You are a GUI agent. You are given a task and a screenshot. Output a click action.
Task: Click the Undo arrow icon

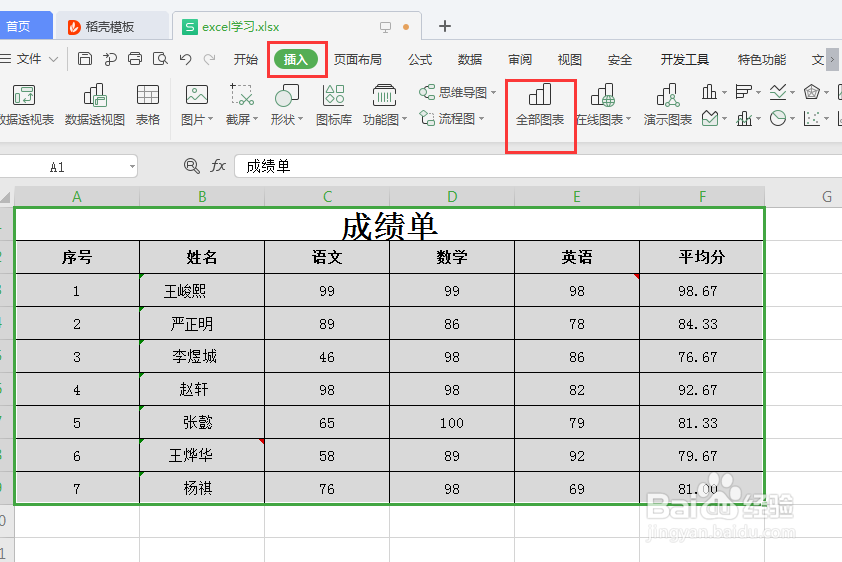[x=186, y=59]
